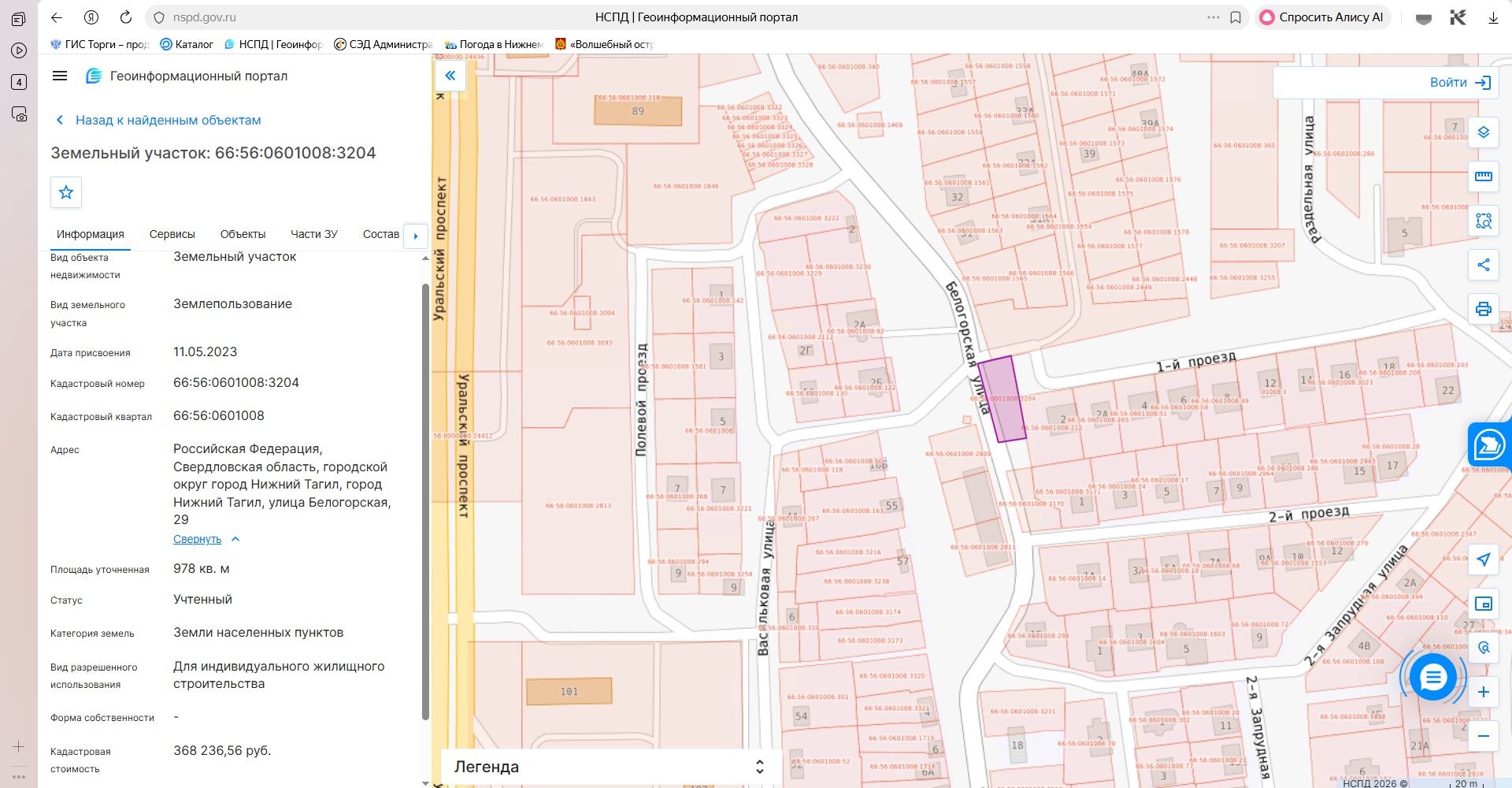
Task: Zoom out with the minus button
Action: 1484,736
